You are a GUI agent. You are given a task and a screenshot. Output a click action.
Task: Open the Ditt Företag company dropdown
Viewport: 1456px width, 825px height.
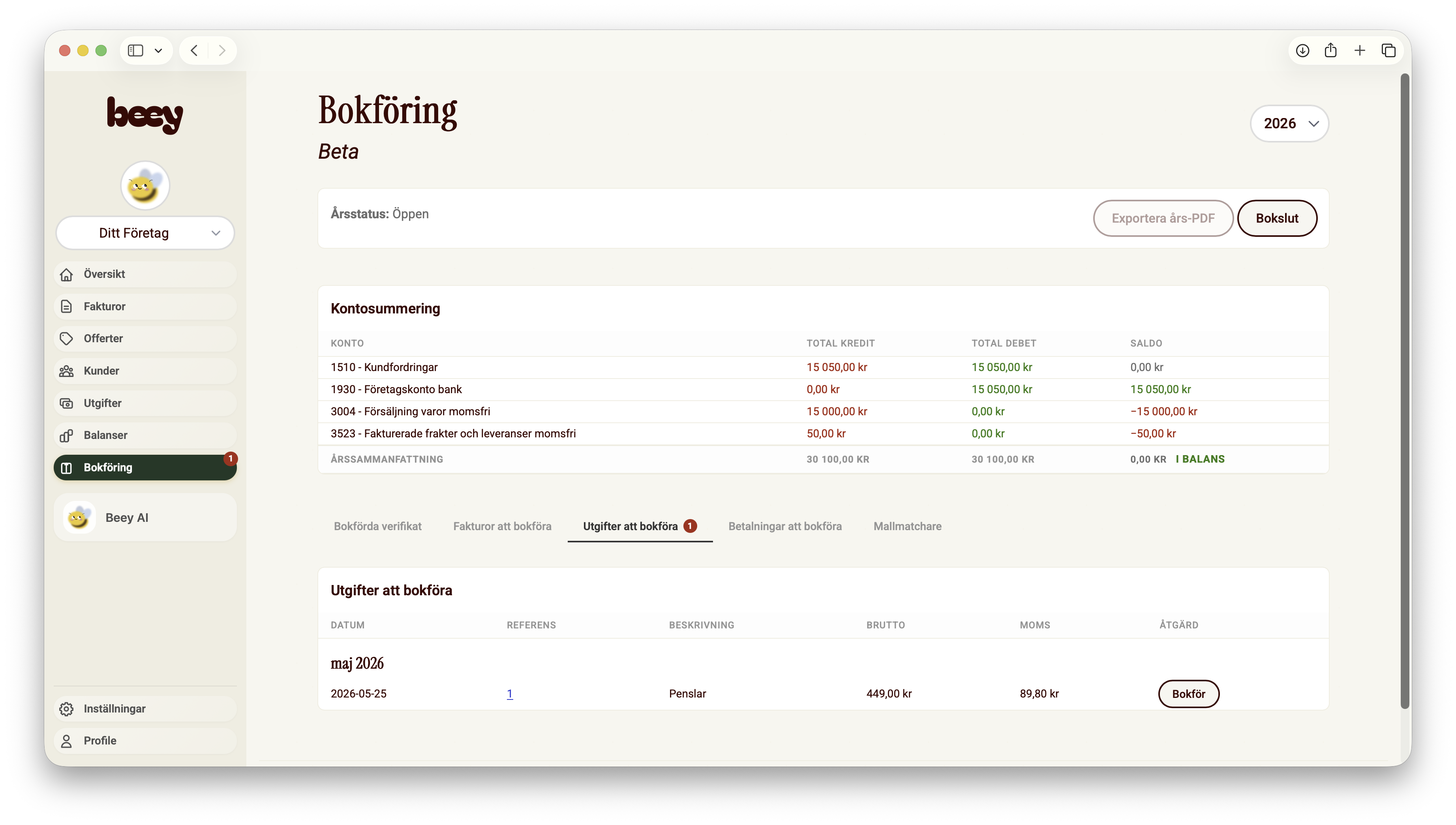pos(145,233)
